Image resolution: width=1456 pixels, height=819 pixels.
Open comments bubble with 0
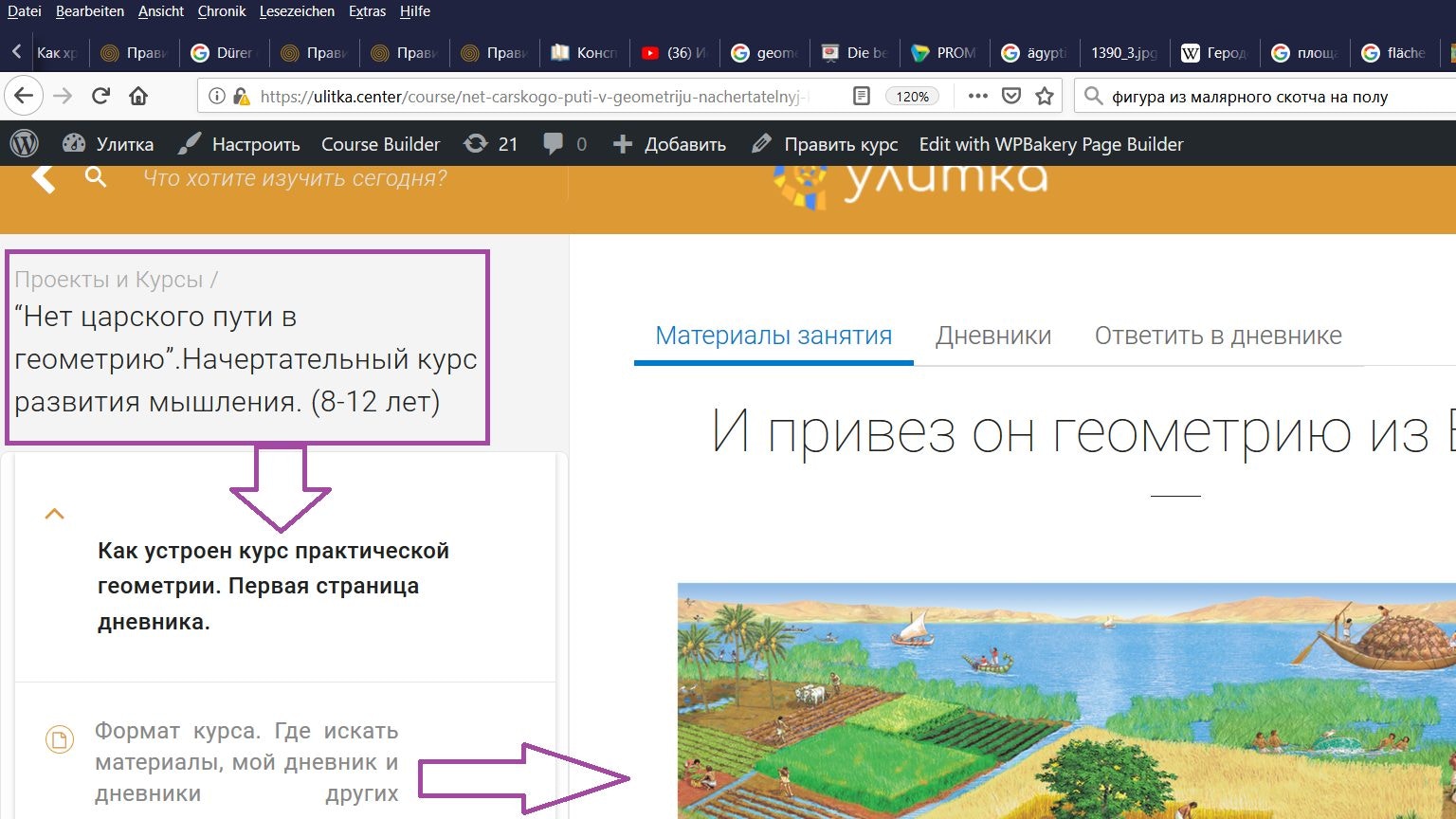tap(565, 144)
